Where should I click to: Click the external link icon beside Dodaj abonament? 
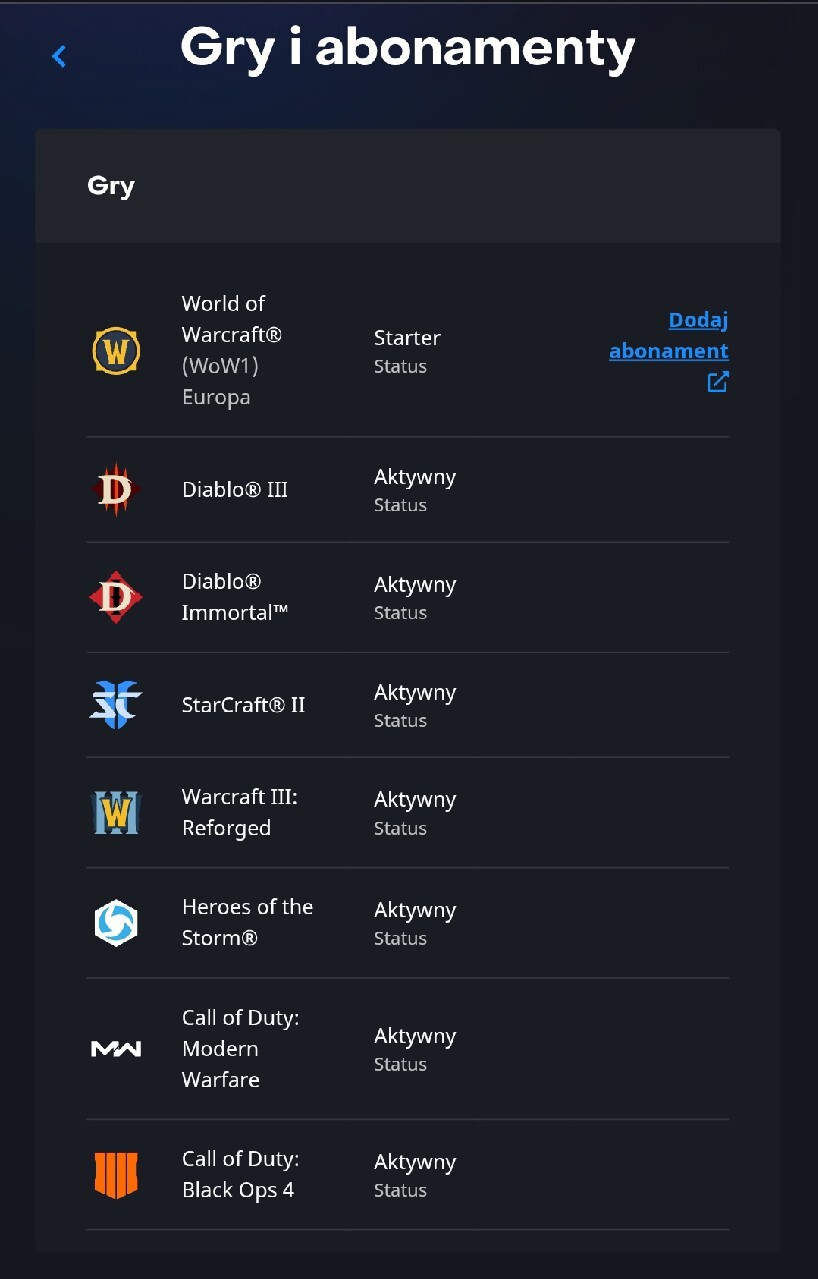(718, 381)
